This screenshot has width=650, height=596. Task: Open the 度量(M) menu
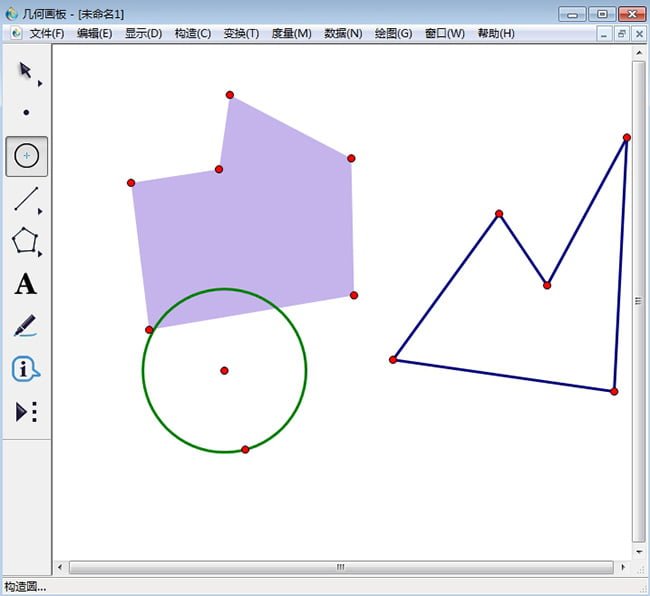pyautogui.click(x=291, y=33)
